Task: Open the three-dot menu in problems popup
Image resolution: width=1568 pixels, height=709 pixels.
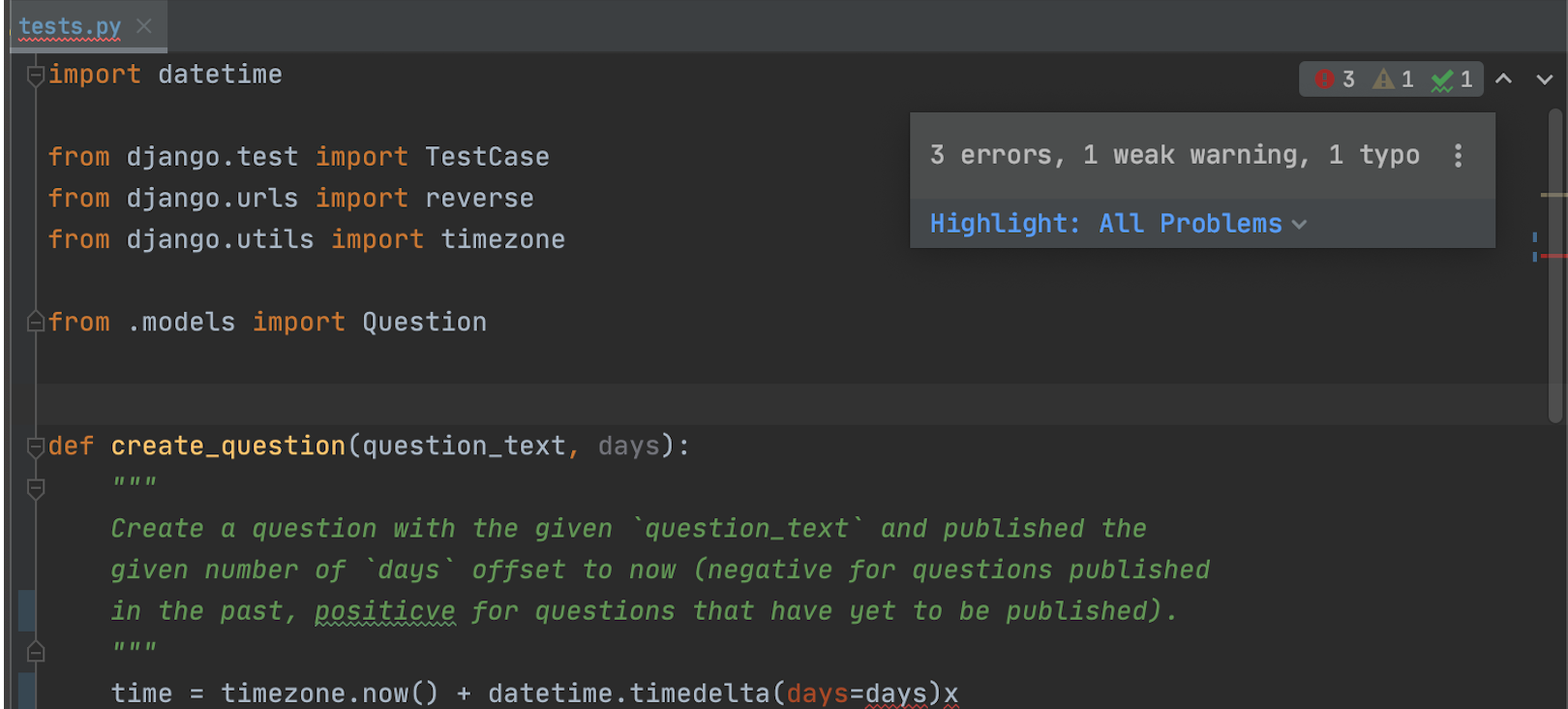Action: coord(1458,156)
